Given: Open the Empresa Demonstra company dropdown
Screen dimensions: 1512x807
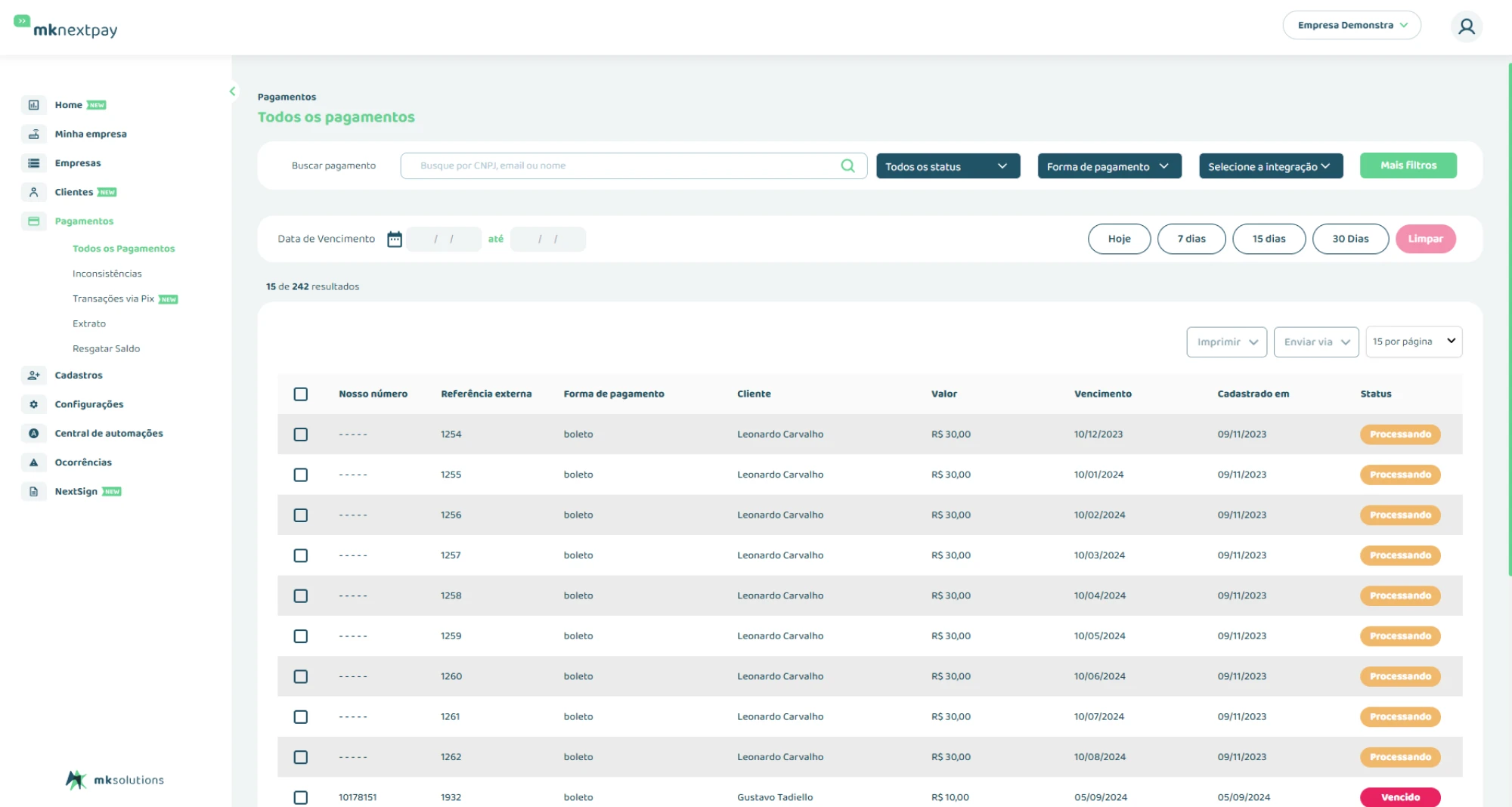Looking at the screenshot, I should pyautogui.click(x=1352, y=25).
